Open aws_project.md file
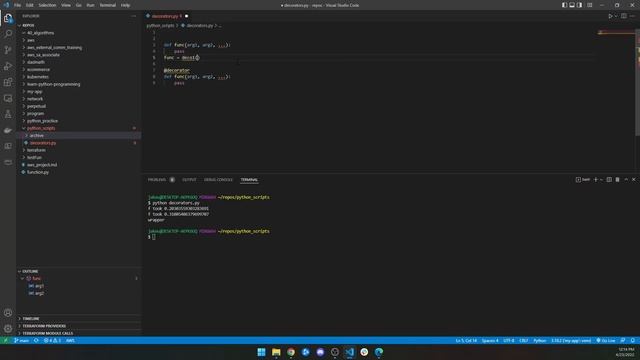This screenshot has width=640, height=360. pyautogui.click(x=42, y=165)
